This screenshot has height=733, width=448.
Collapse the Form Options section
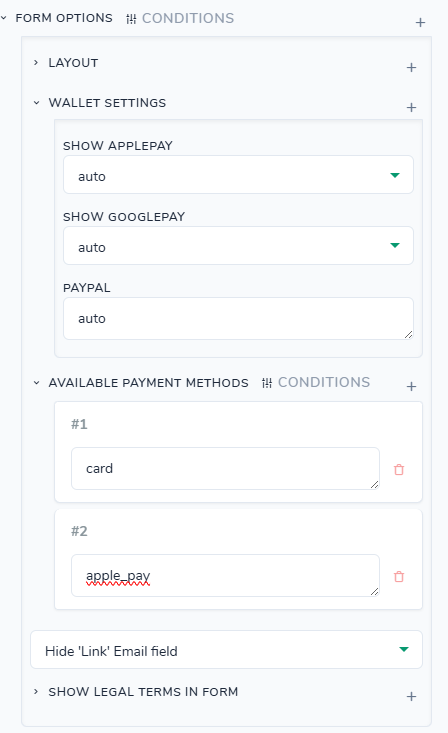coord(4,18)
